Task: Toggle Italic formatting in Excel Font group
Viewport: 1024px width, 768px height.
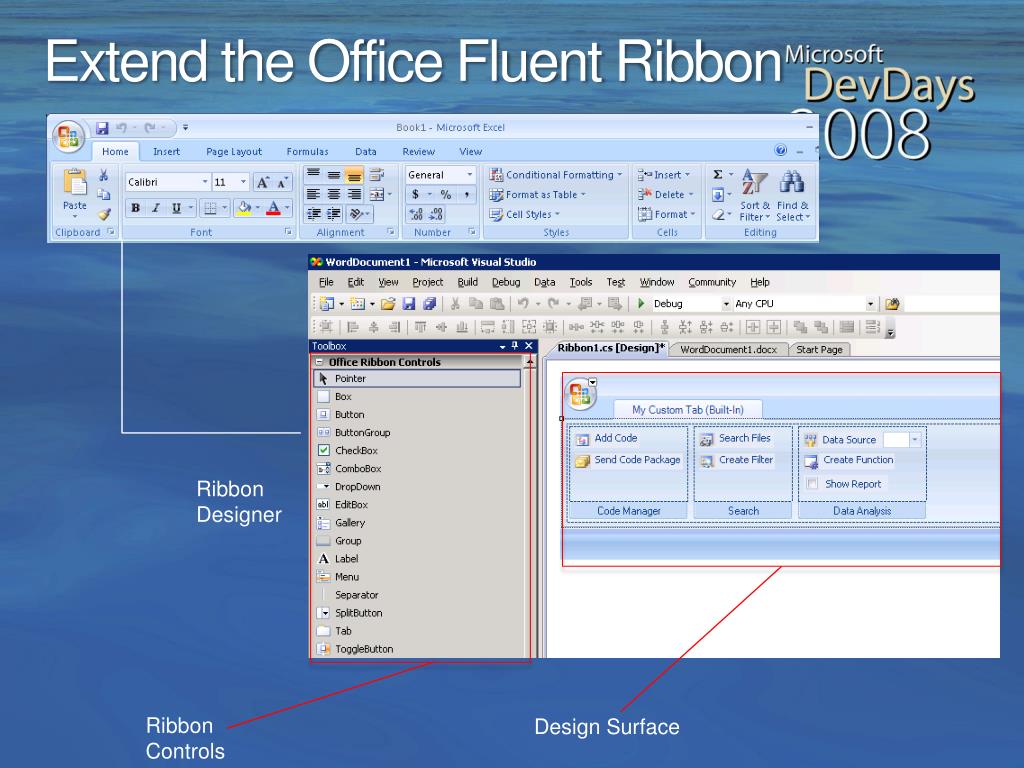Action: coord(155,208)
